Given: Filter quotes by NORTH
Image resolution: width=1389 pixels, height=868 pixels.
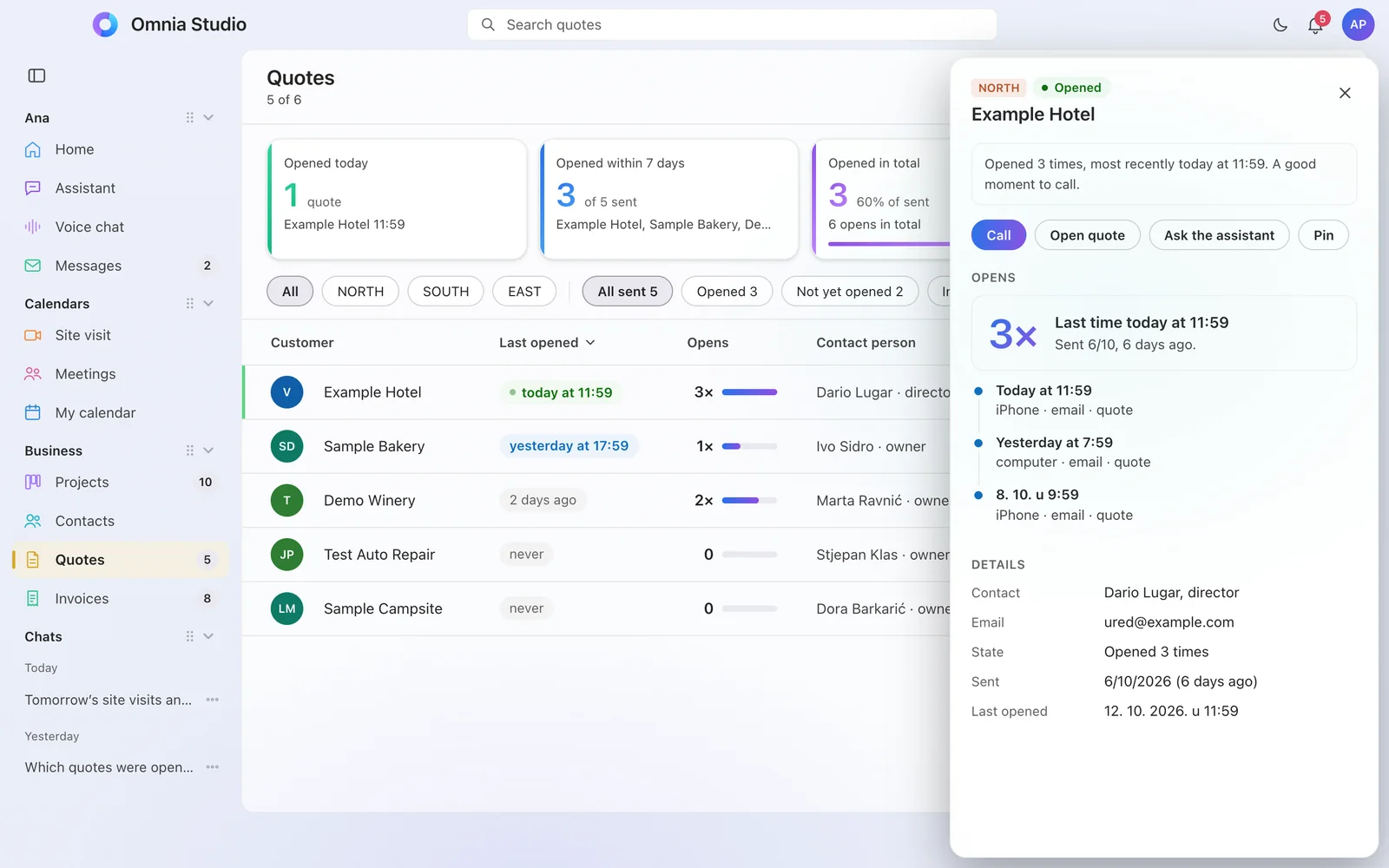Looking at the screenshot, I should [x=360, y=292].
